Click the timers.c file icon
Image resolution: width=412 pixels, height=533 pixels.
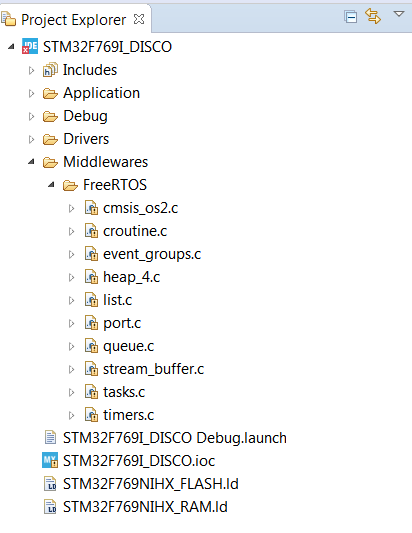(x=91, y=415)
